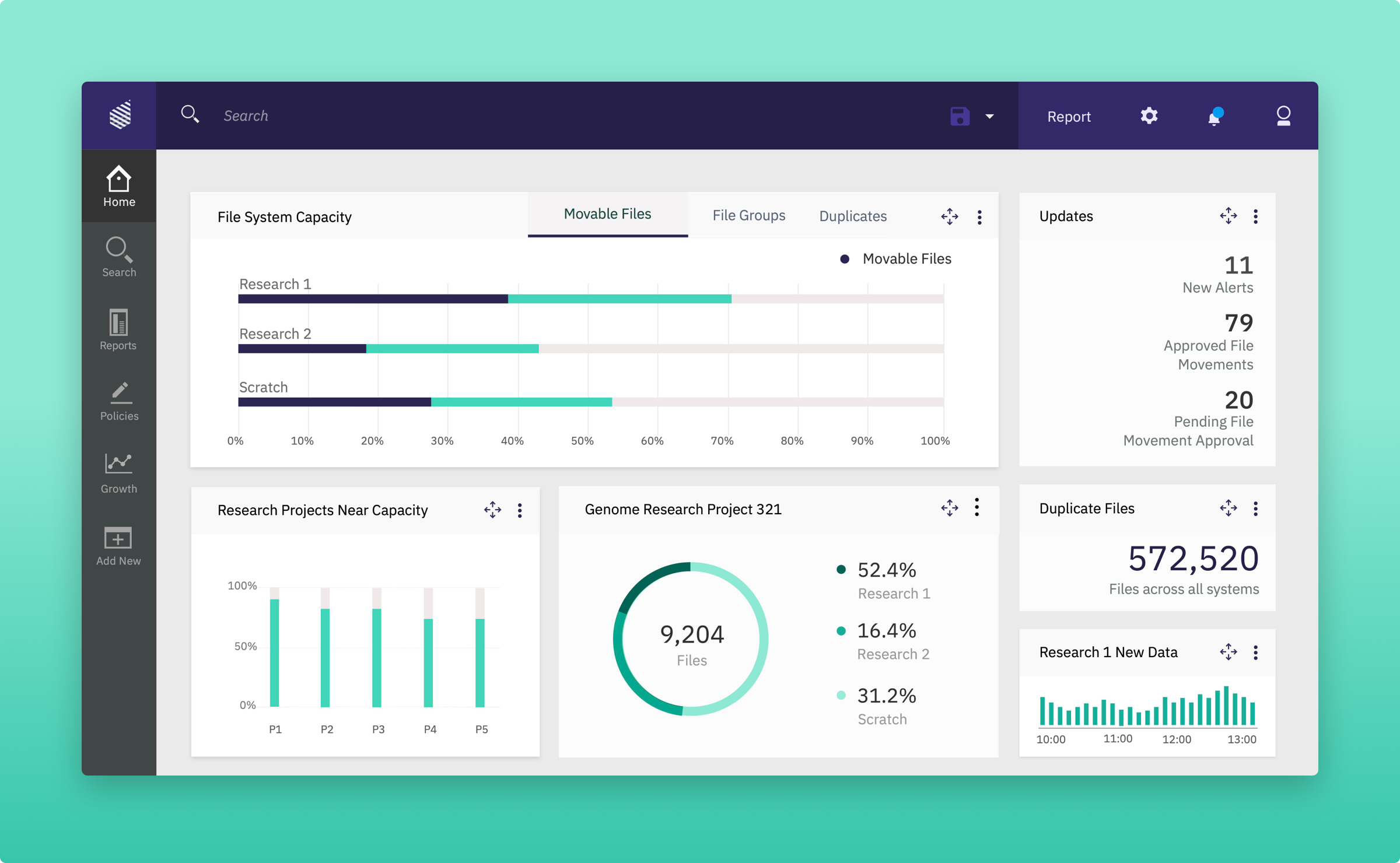The image size is (1400, 863).
Task: Open user profile icon
Action: [1283, 116]
